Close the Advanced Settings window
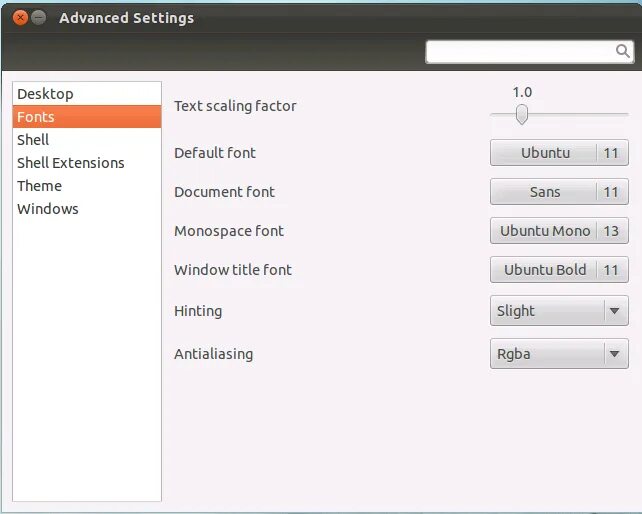The image size is (642, 514). point(20,18)
